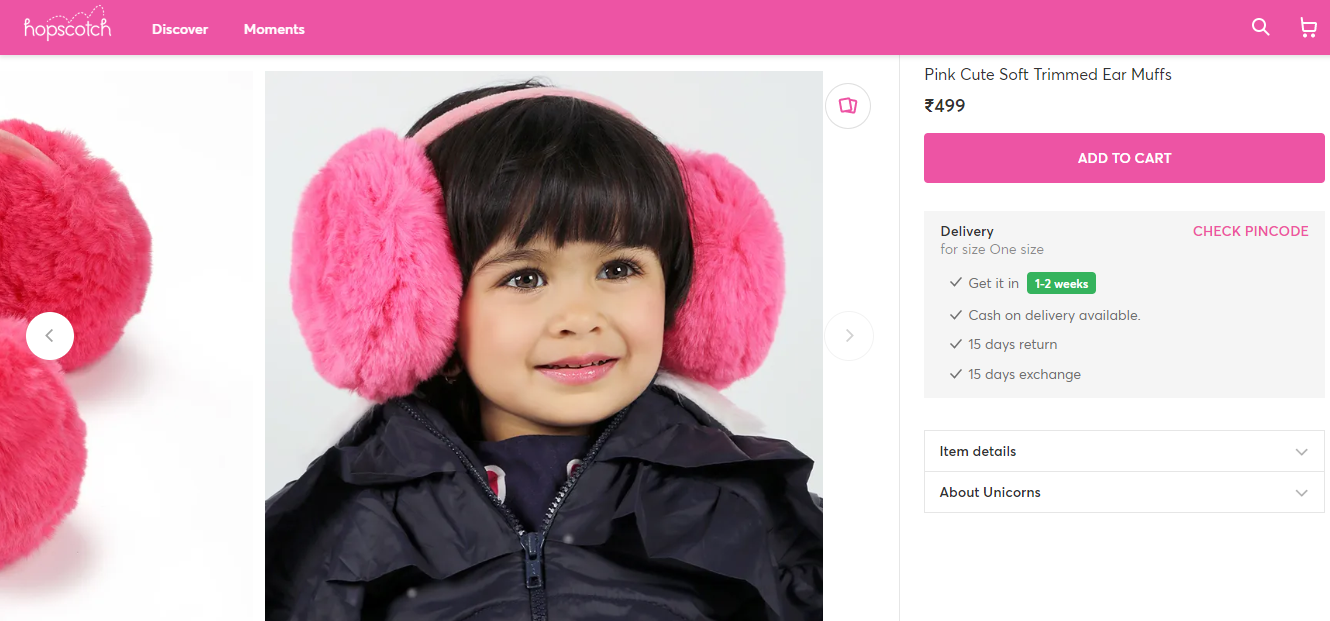Screen dimensions: 1330x621
Task: Open the Discover menu
Action: click(180, 29)
